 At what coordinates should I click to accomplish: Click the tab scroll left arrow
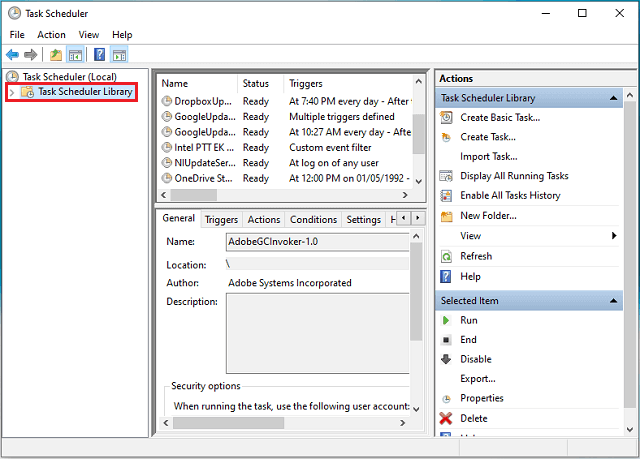(404, 218)
